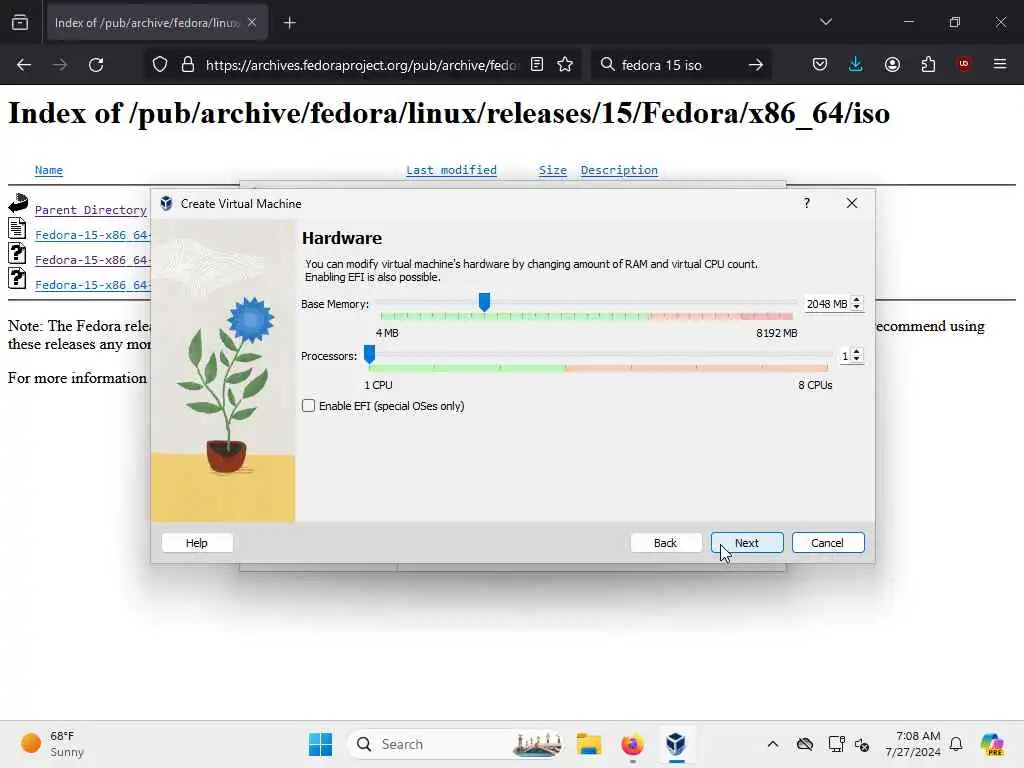
Task: Open Firefox extensions puzzle icon
Action: [x=928, y=64]
